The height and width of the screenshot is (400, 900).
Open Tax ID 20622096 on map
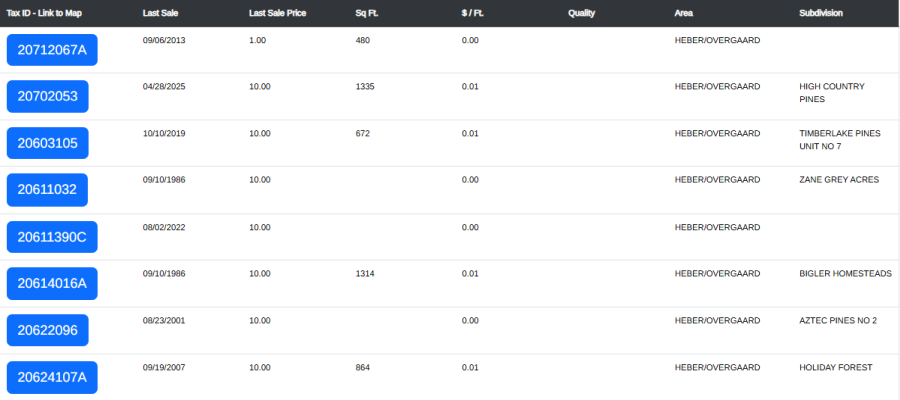point(48,330)
